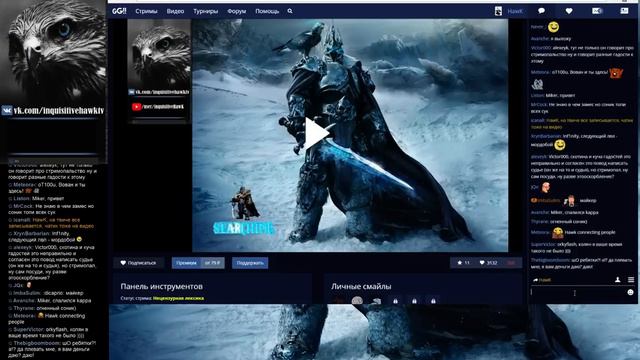Click the heart follower count 3132
The height and width of the screenshot is (360, 640).
point(488,263)
